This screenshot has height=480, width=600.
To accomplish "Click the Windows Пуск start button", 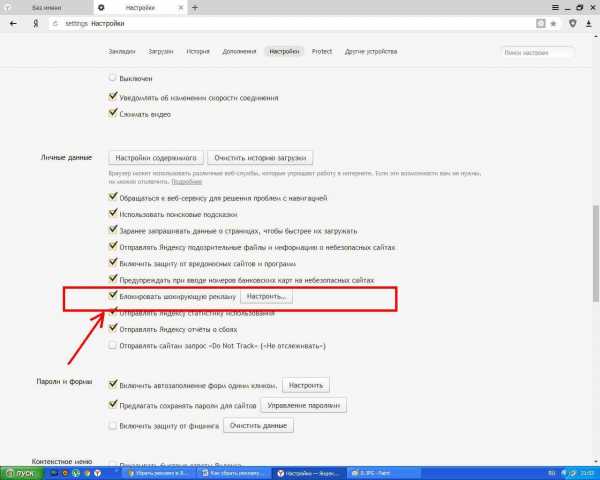I will (x=21, y=473).
